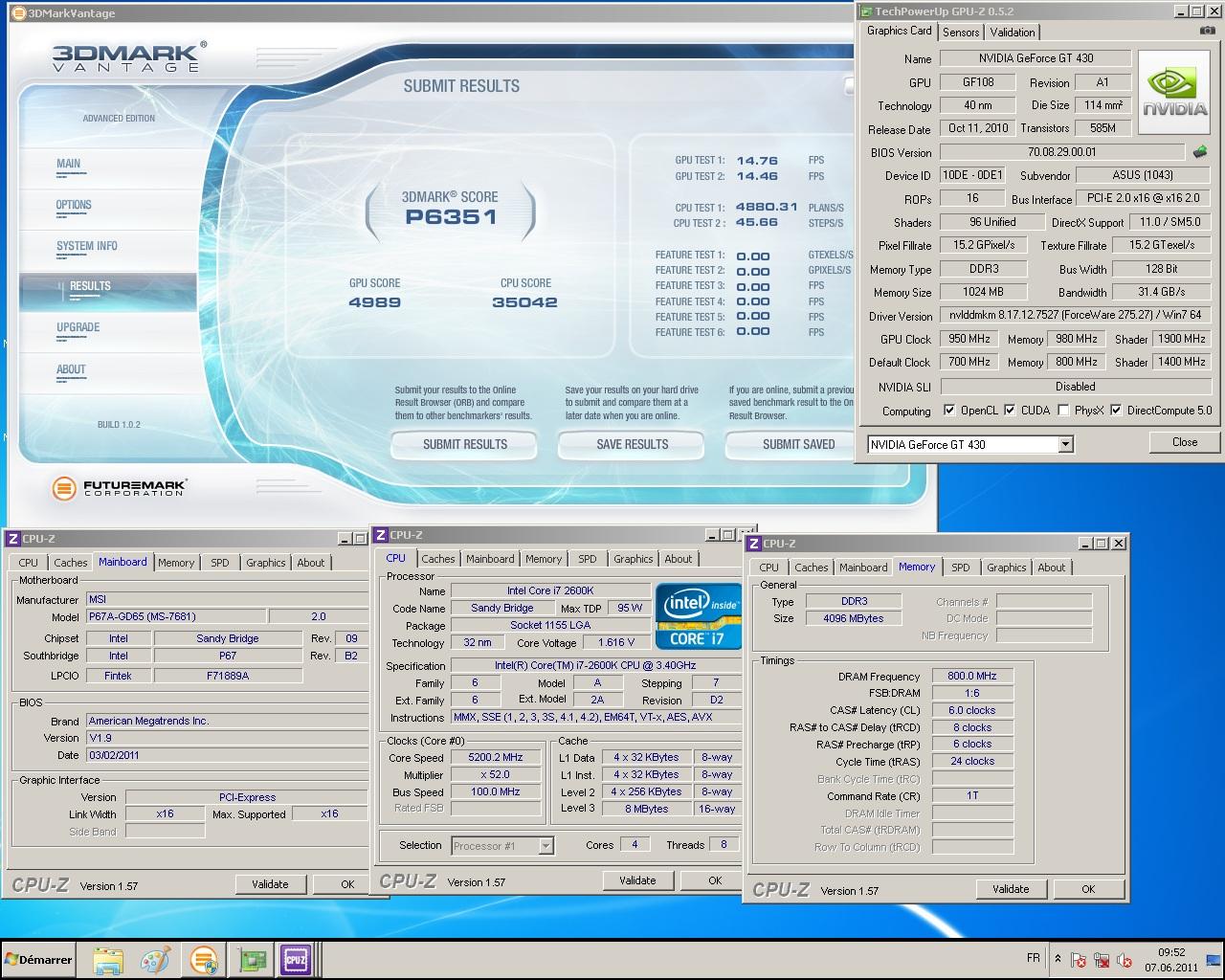Open Paint from the taskbar

(155, 959)
